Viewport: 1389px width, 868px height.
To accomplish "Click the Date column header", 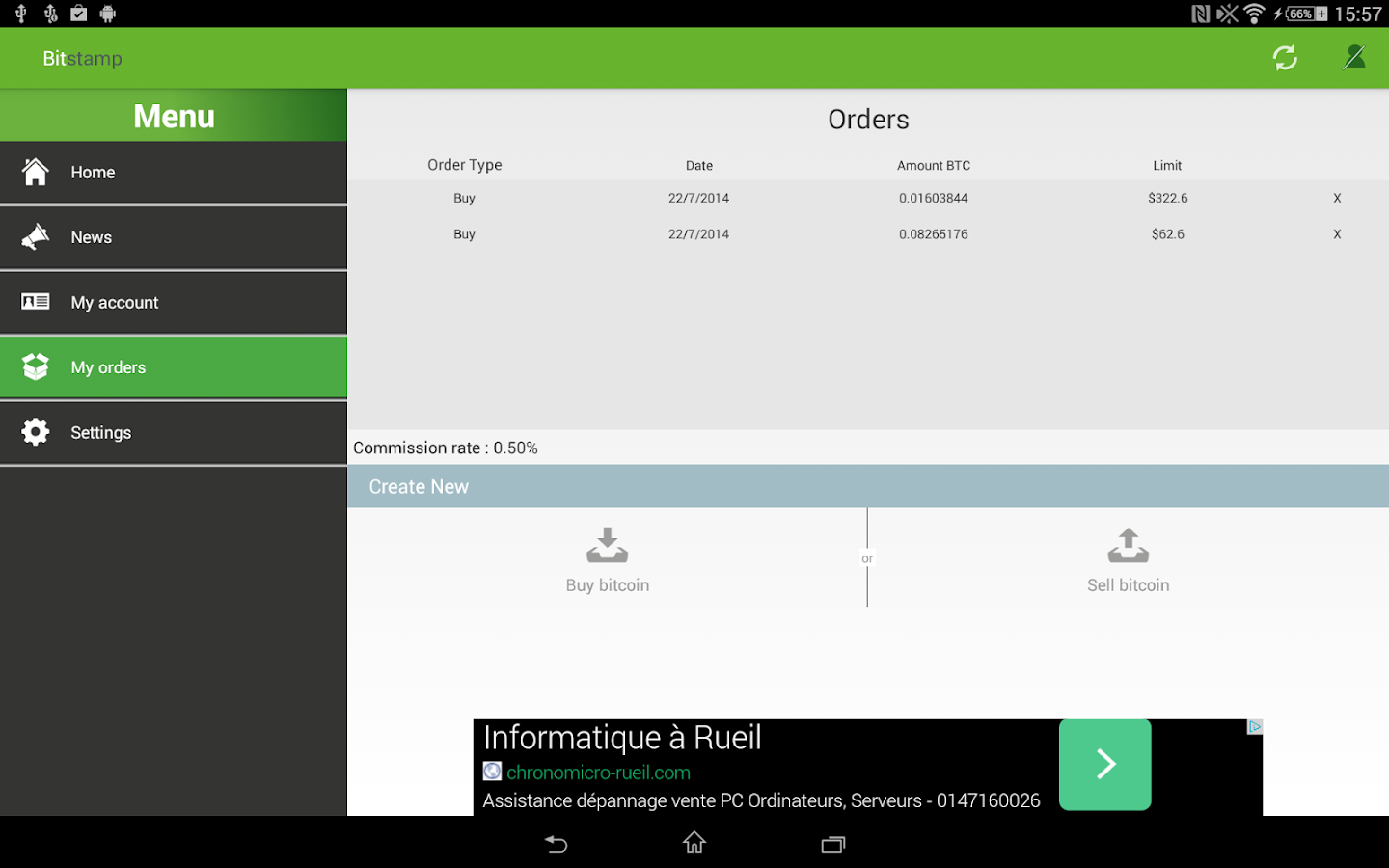I will point(699,166).
